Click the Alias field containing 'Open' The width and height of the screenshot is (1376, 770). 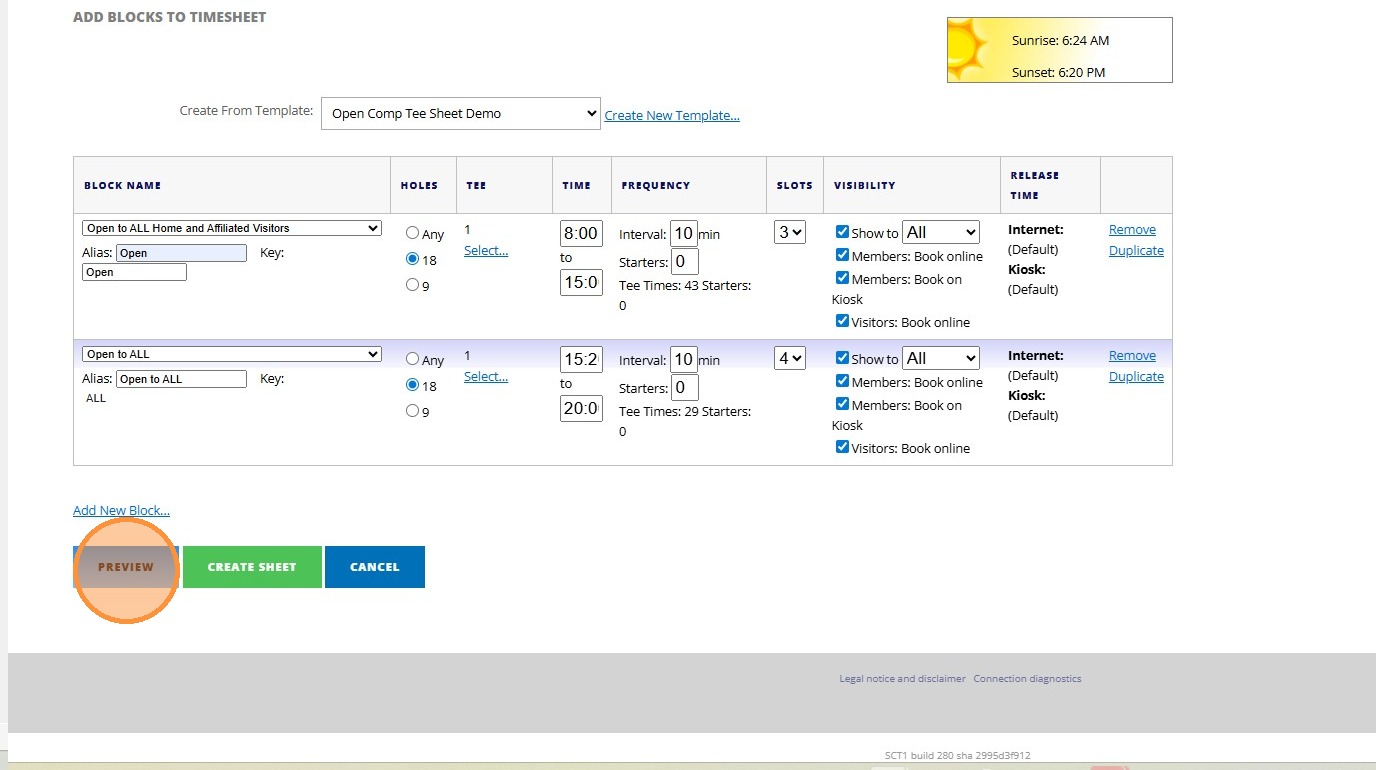pyautogui.click(x=181, y=253)
